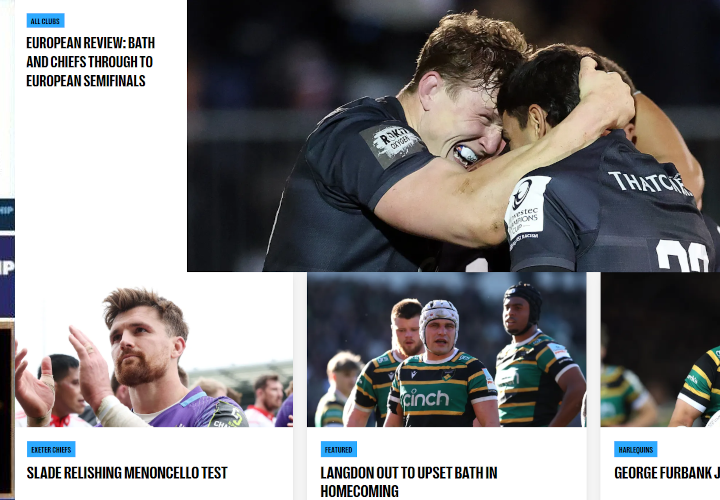The image size is (720, 500).
Task: Open the George Furbank article headline
Action: coord(667,472)
